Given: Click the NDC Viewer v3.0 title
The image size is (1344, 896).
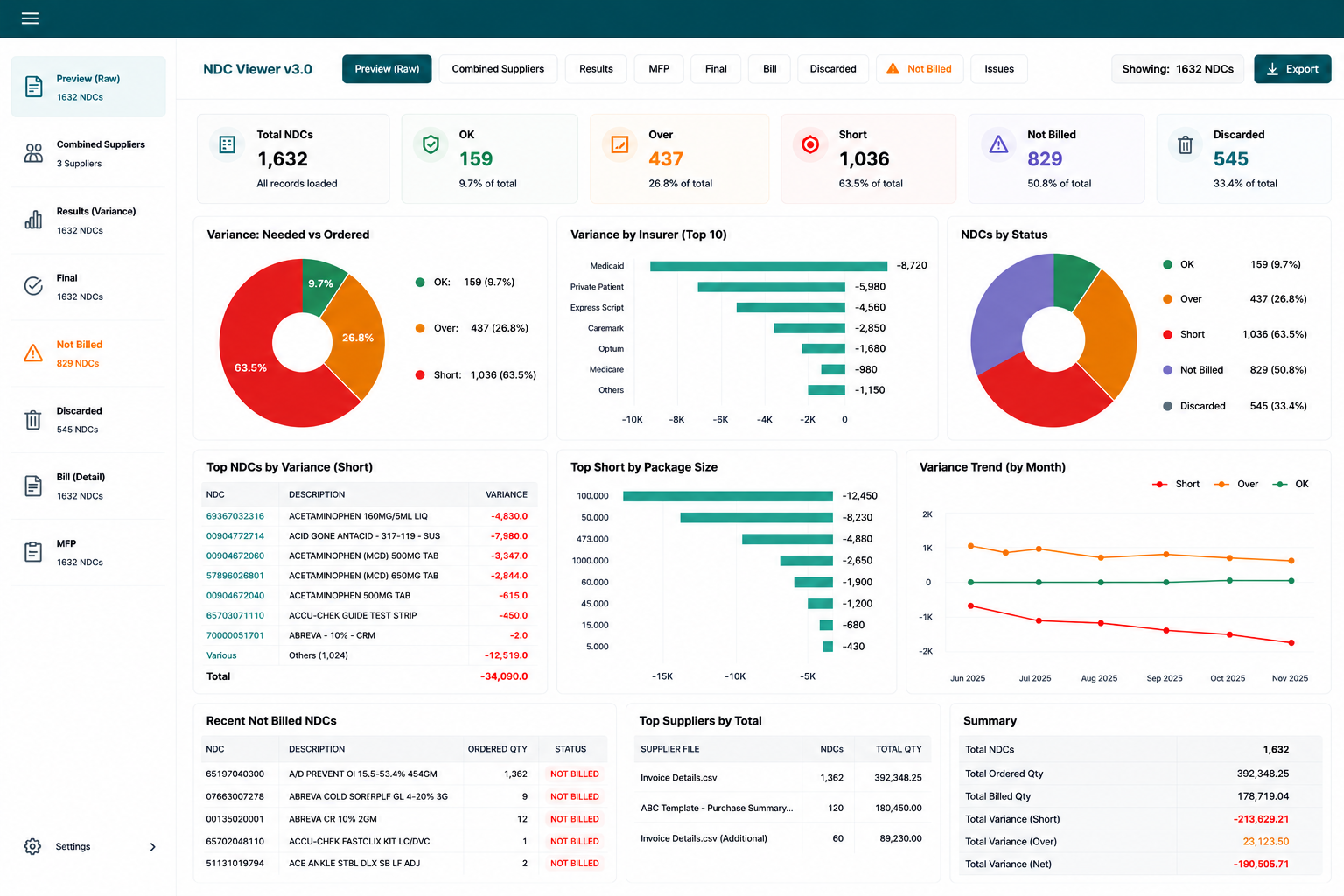Looking at the screenshot, I should click(257, 69).
